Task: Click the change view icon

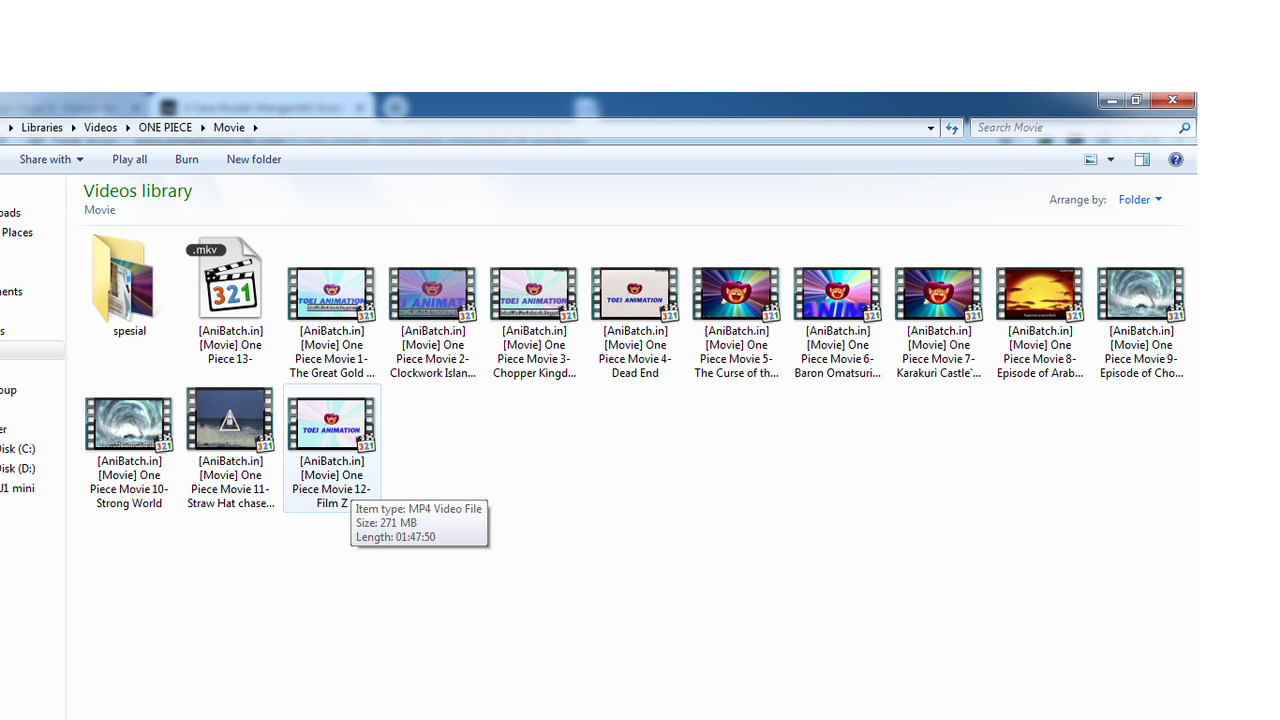Action: coord(1091,160)
